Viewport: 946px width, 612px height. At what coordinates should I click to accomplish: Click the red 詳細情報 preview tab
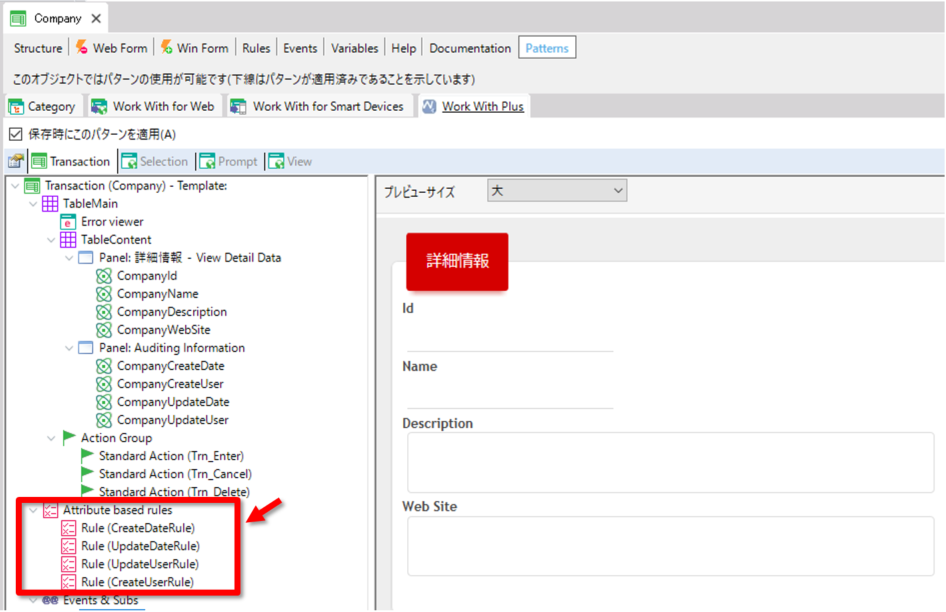pos(457,261)
